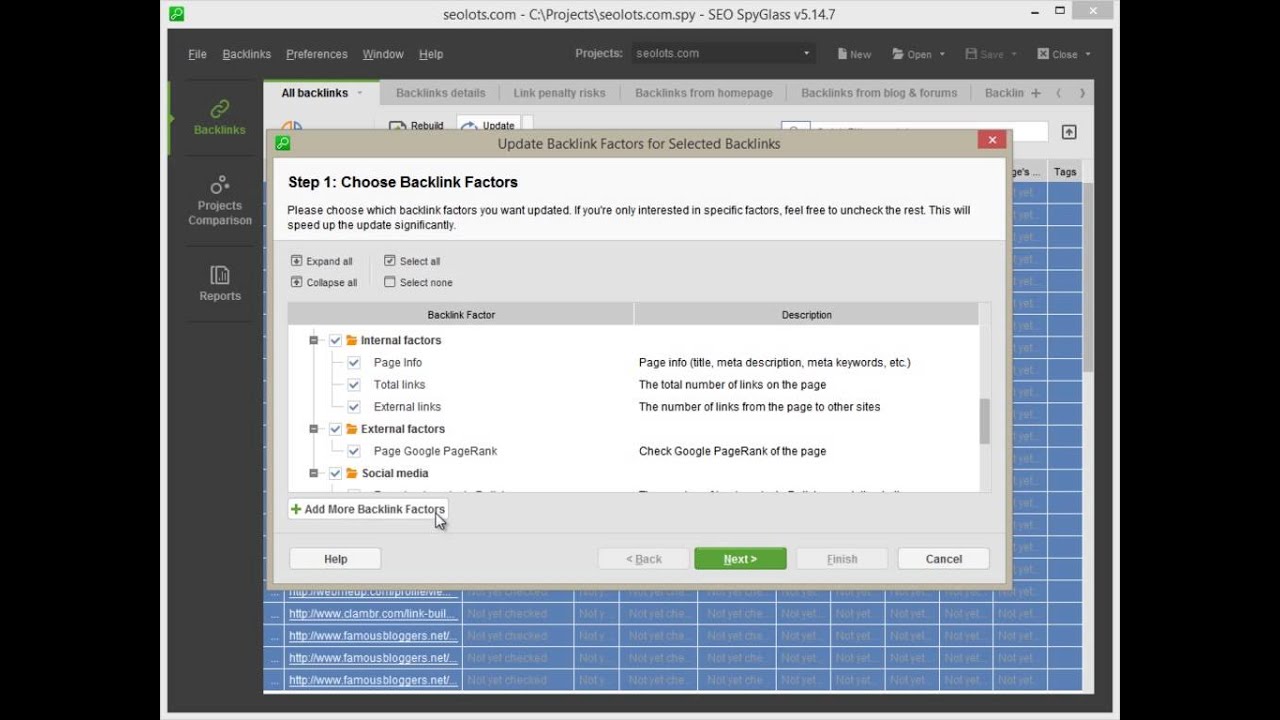The image size is (1280, 720).
Task: Open the clambr.com link-build backlink URL
Action: pyautogui.click(x=373, y=614)
